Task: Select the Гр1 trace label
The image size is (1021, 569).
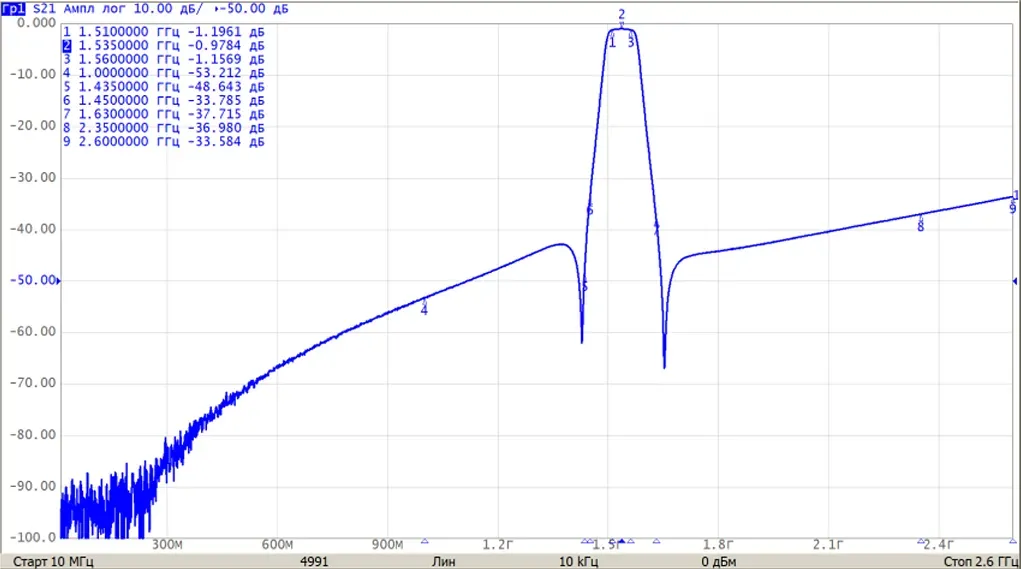Action: (14, 9)
